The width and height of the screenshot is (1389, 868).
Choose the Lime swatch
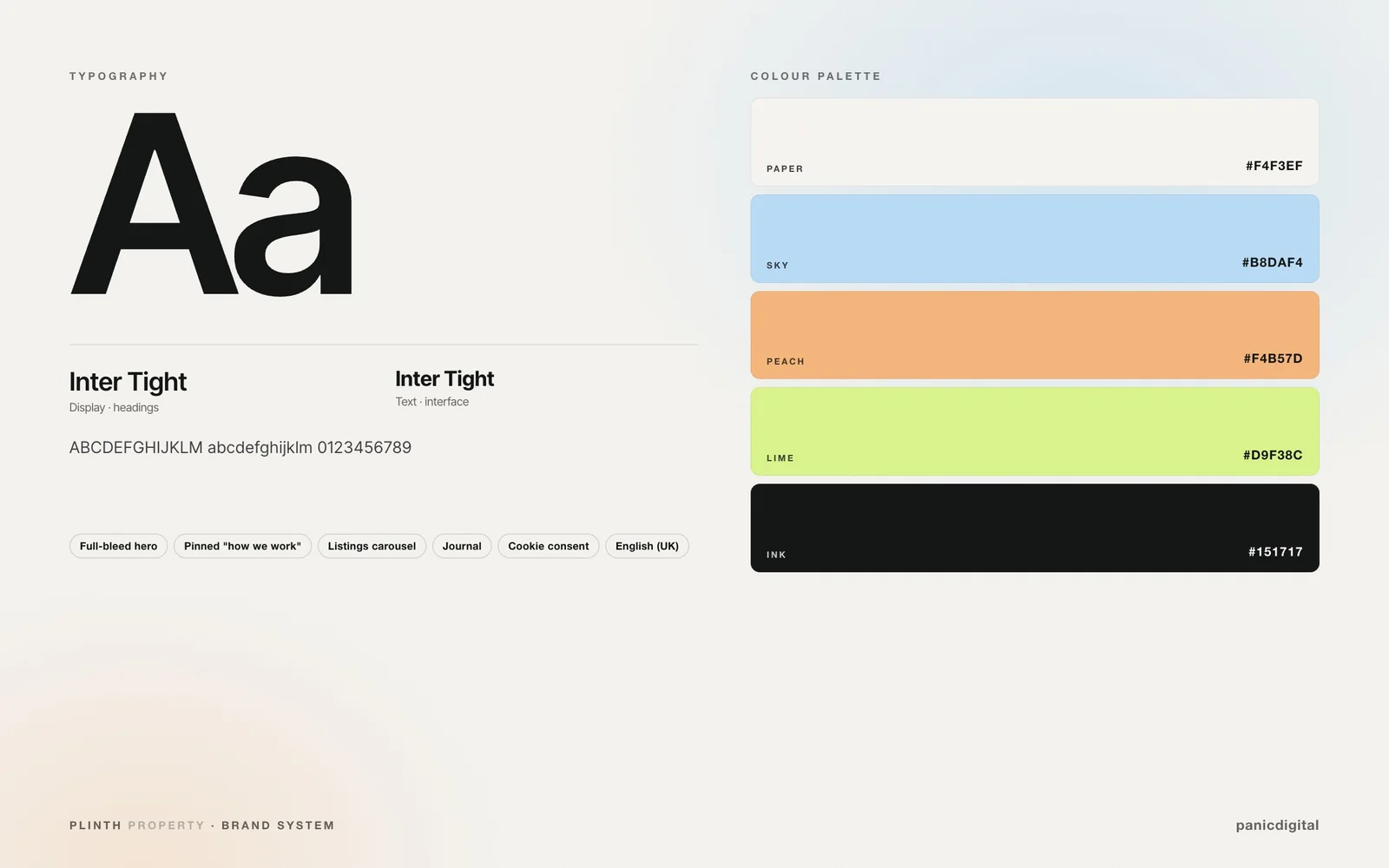coord(1035,431)
